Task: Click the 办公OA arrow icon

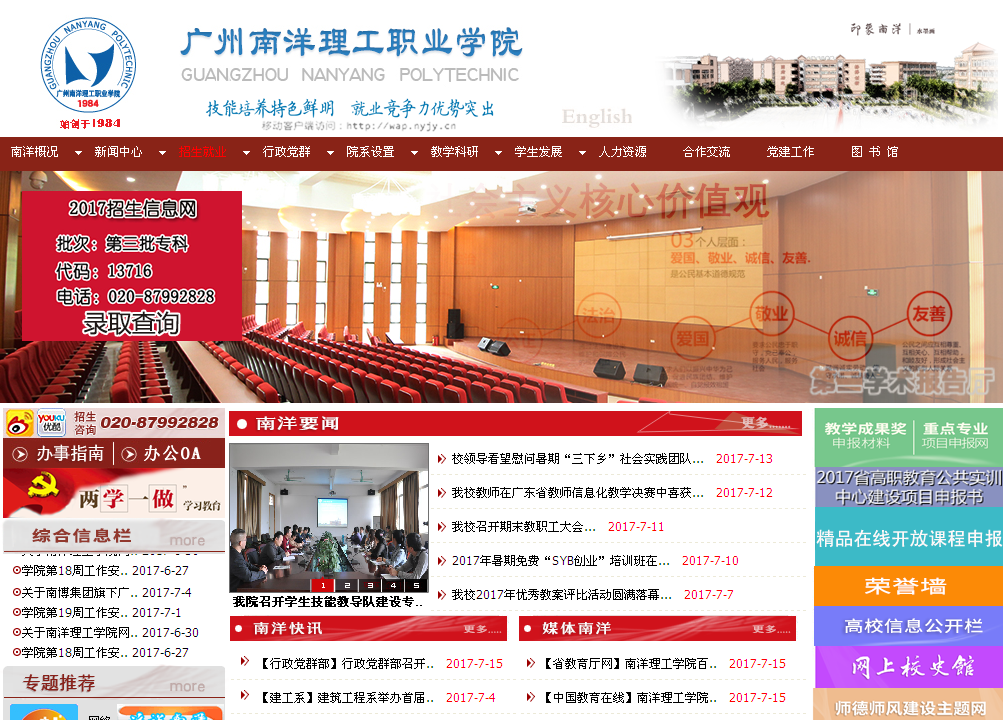Action: pos(128,454)
